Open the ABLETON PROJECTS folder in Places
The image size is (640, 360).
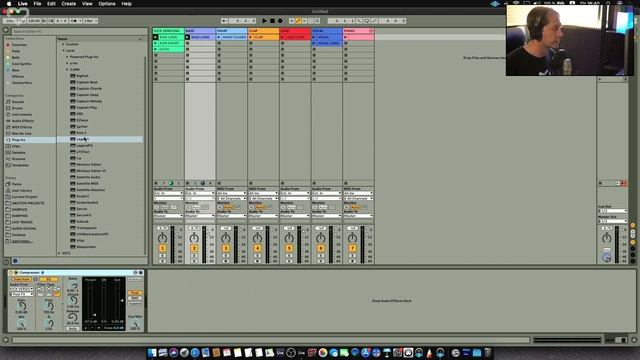tap(27, 203)
